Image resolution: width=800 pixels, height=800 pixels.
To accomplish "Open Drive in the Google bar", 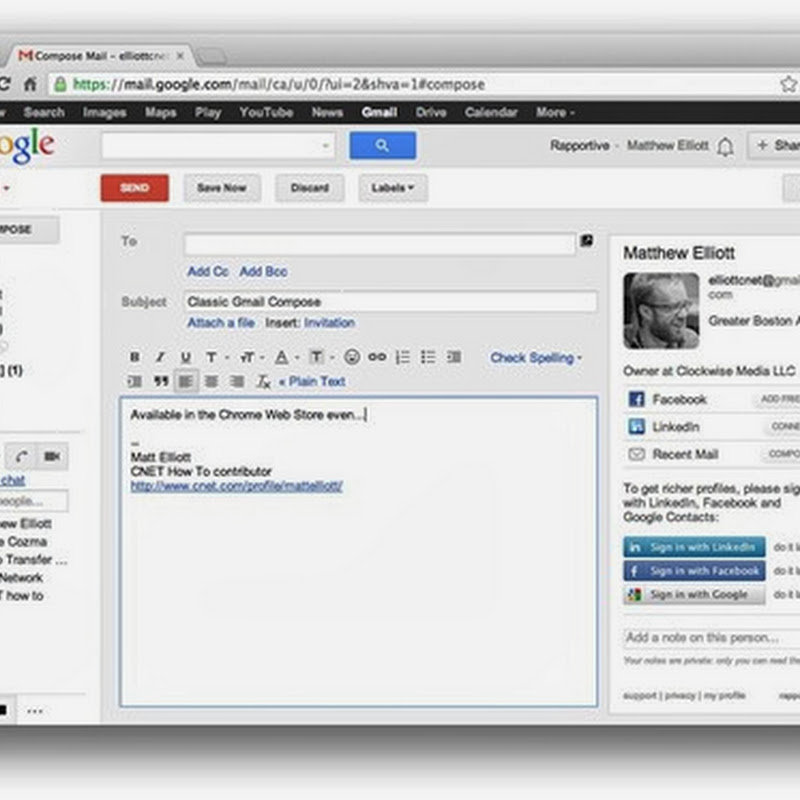I will click(431, 112).
